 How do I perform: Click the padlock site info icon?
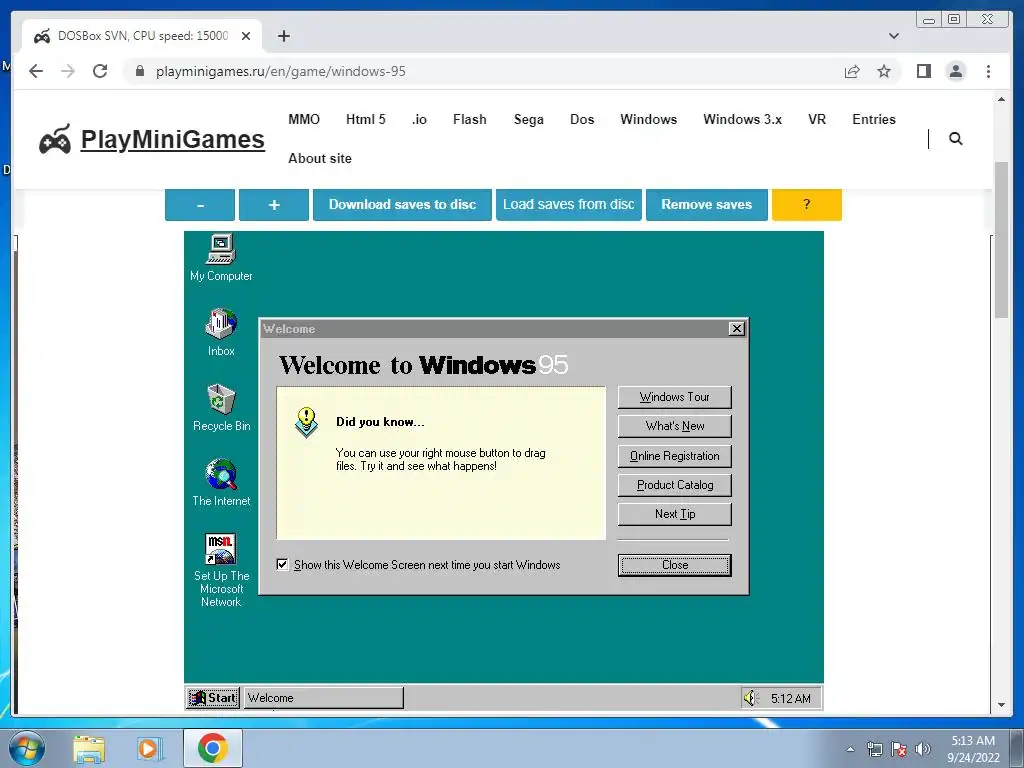[140, 71]
